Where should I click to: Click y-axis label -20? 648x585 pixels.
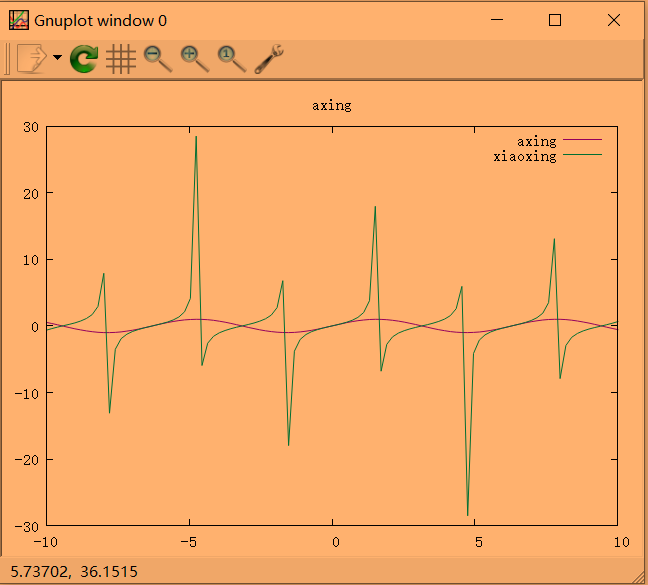(x=27, y=460)
